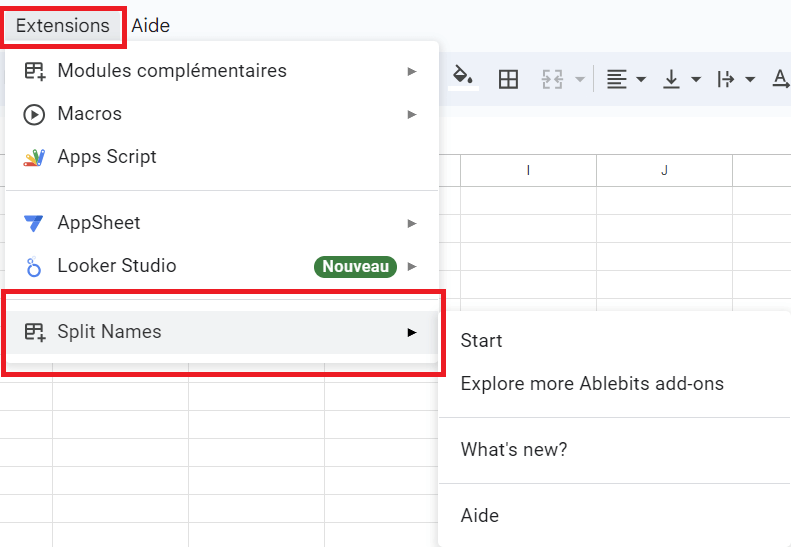
Task: Click the text wrapping icon
Action: [726, 80]
